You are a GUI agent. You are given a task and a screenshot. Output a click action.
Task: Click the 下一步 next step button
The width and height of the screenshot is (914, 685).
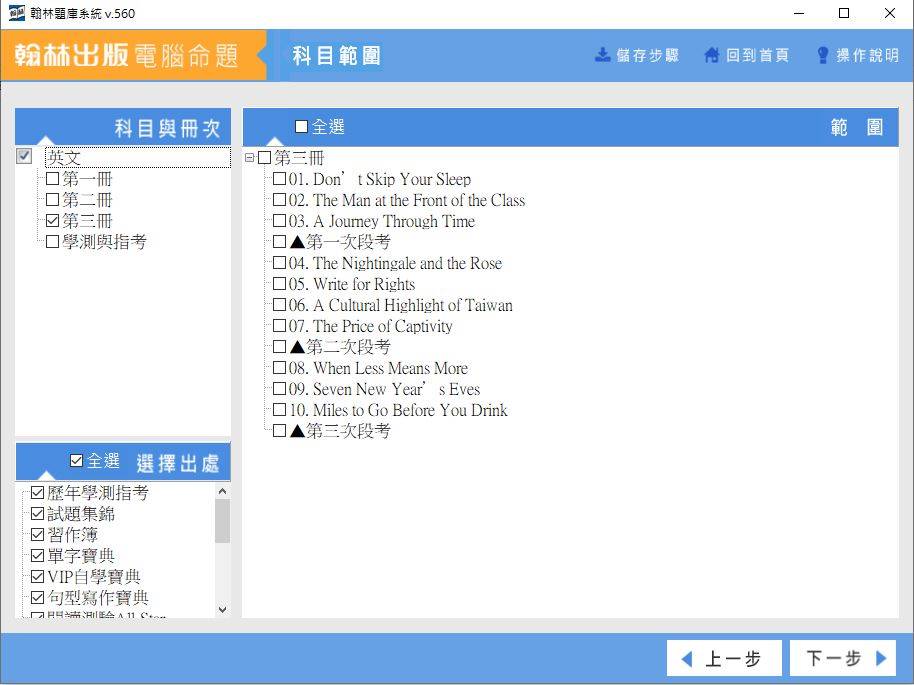pos(843,659)
